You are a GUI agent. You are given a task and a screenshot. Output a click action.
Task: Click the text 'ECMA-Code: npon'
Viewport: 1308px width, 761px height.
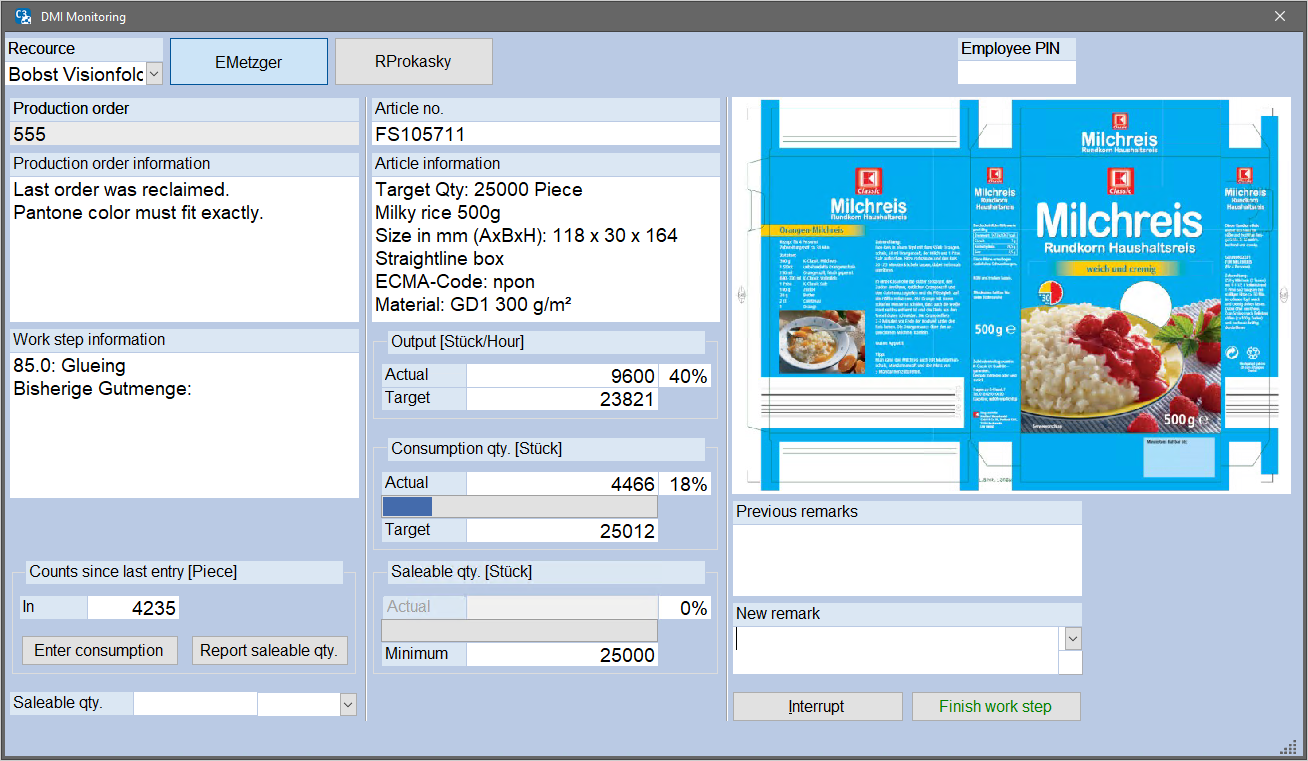coord(455,282)
